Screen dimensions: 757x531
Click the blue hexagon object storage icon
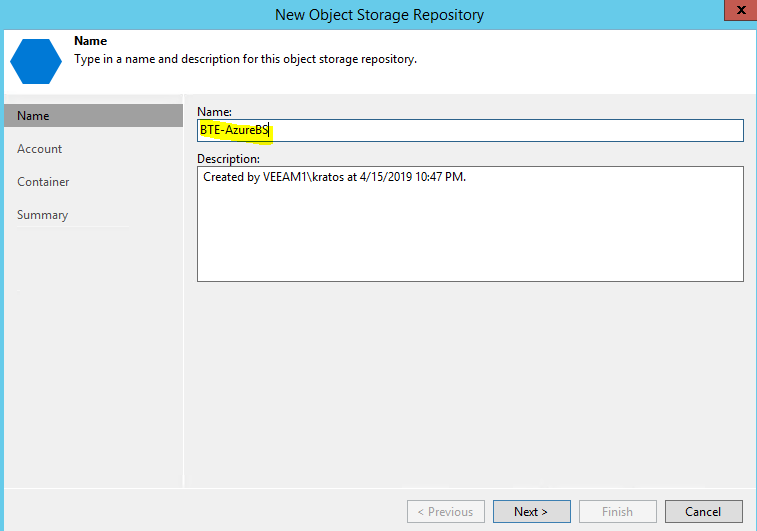coord(36,61)
